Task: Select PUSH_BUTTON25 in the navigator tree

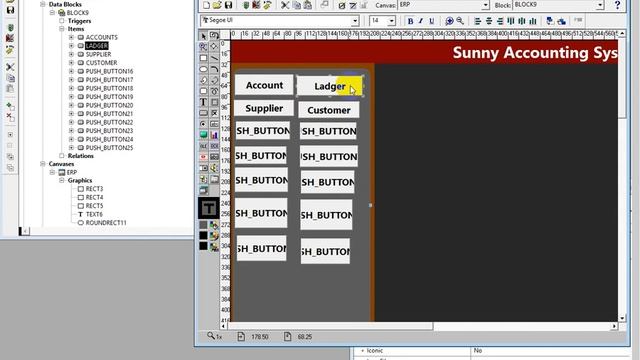Action: 109,148
